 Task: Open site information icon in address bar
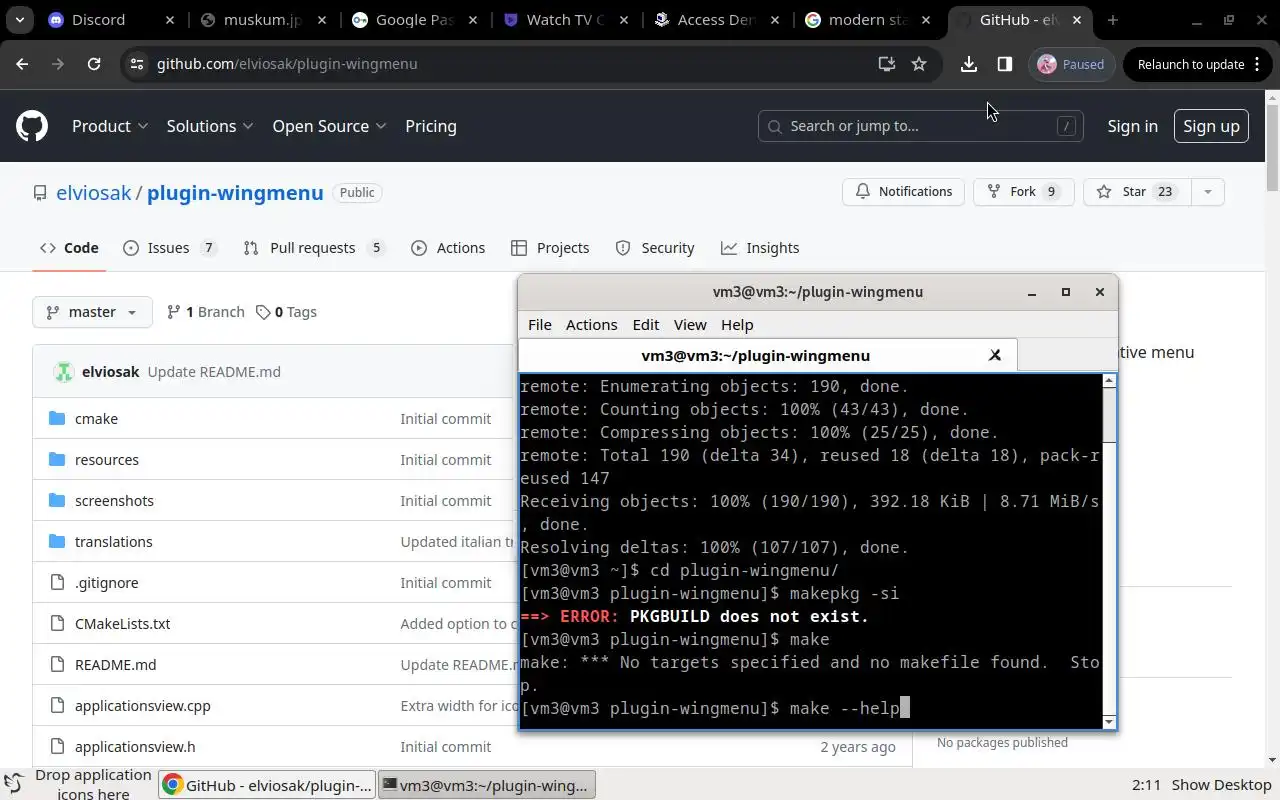[x=137, y=64]
